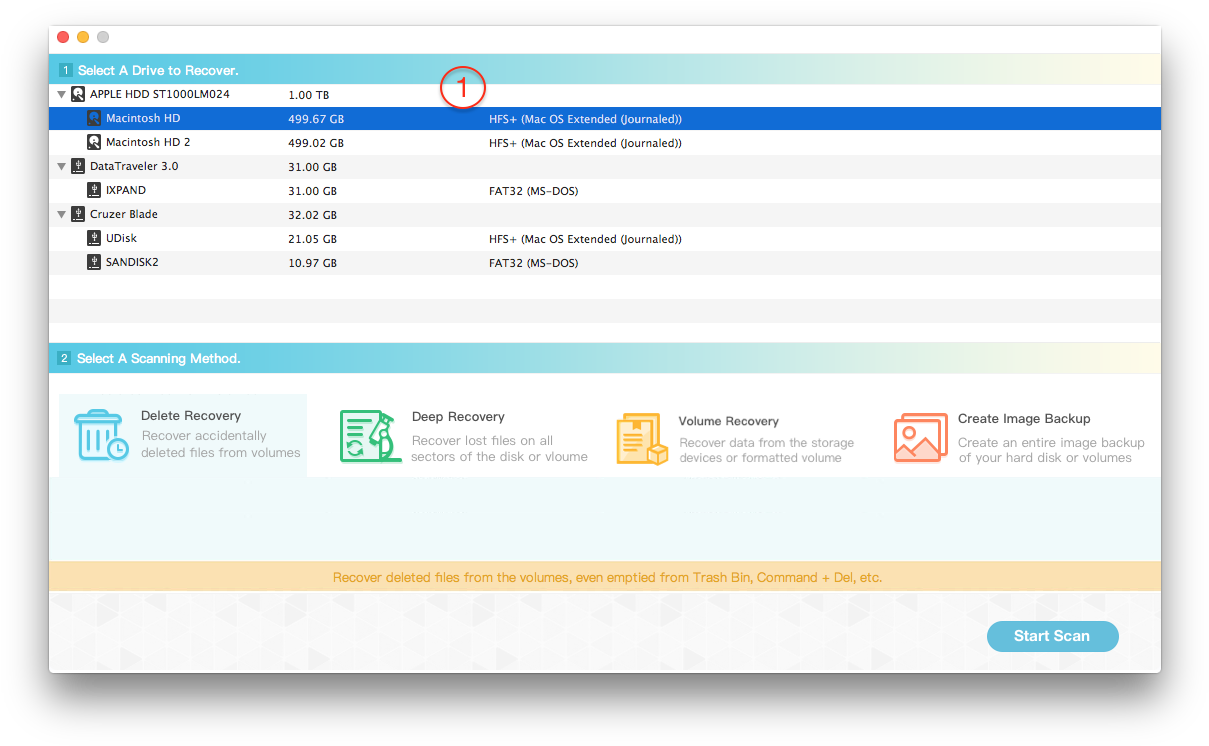Click the 499.02 GB size value
Screen dimensions: 1209x746
(x=316, y=143)
